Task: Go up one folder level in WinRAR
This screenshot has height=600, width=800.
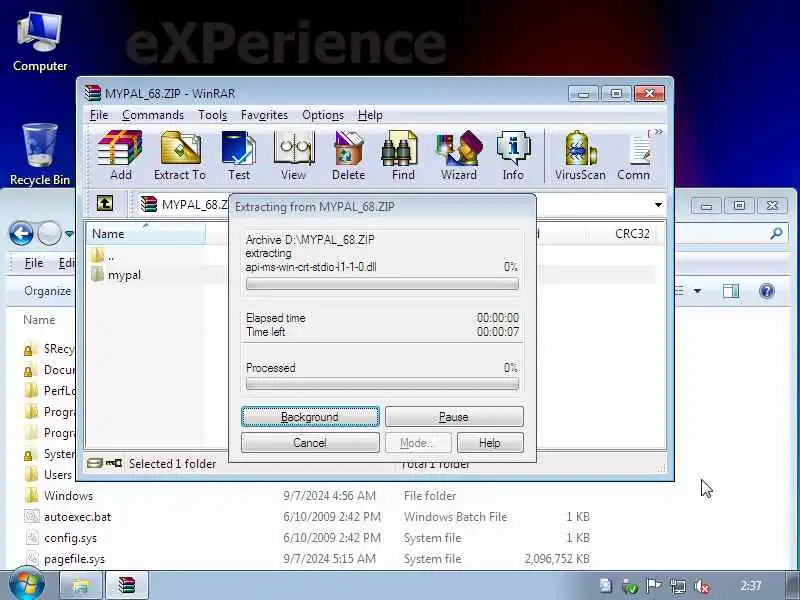Action: click(105, 204)
